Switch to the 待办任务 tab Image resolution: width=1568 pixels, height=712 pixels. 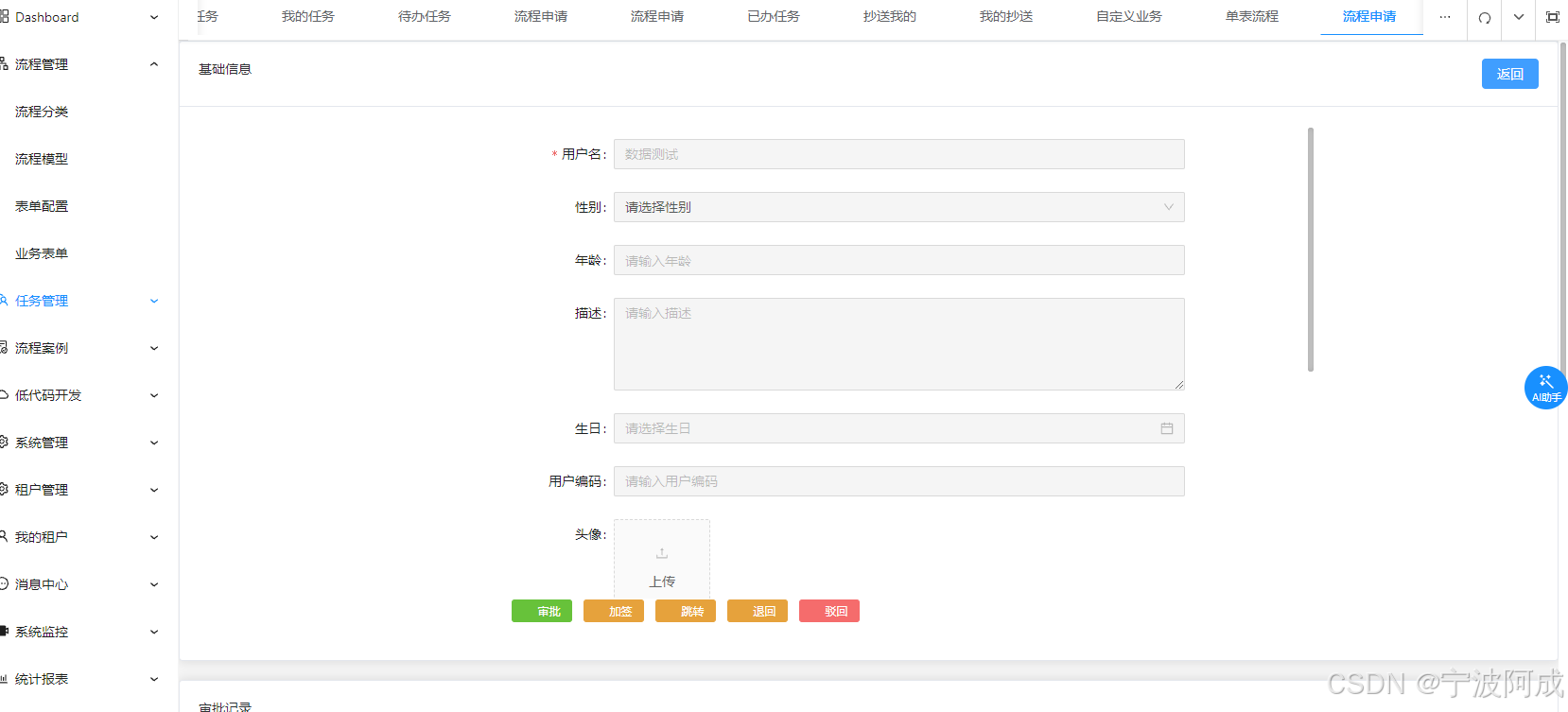pos(425,17)
